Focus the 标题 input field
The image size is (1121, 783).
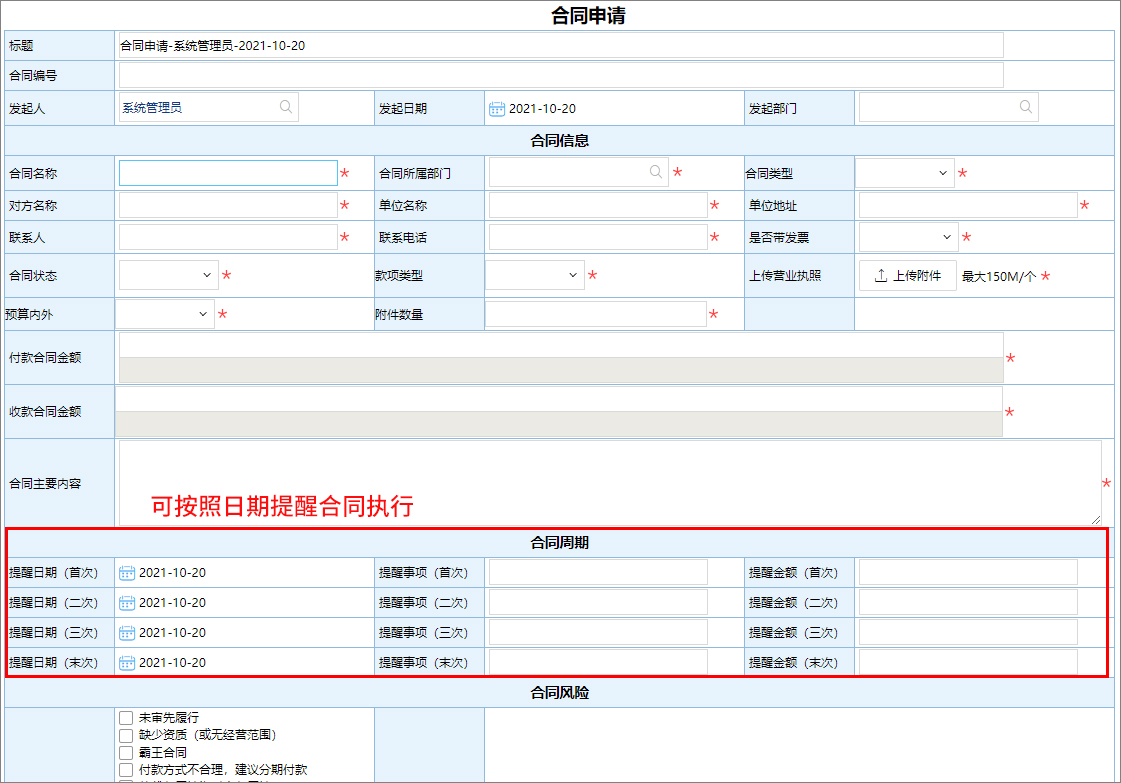561,45
